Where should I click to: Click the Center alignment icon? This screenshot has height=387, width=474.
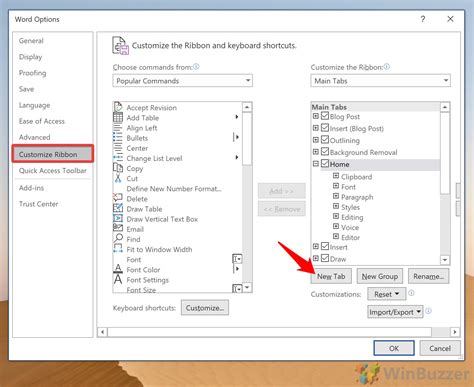tap(118, 148)
